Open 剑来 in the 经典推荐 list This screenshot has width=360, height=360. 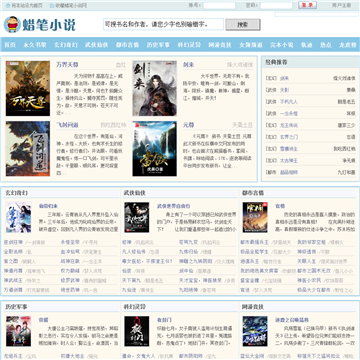[284, 78]
